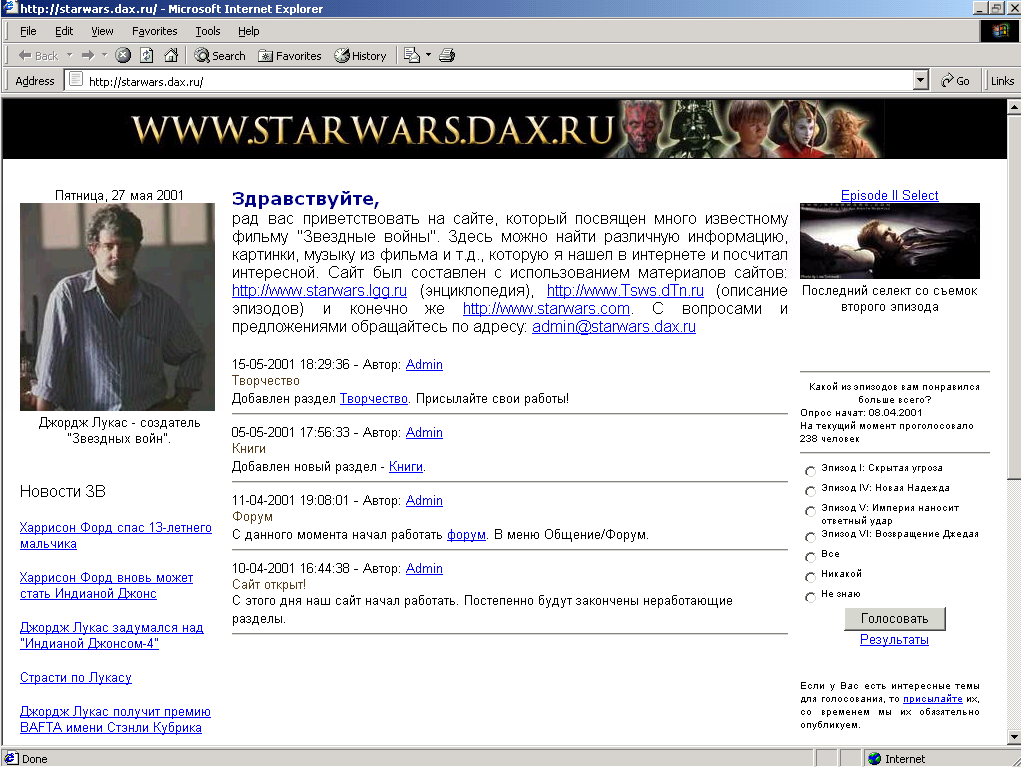The width and height of the screenshot is (1021, 767).
Task: Click the vertical scrollbar down arrow
Action: pos(1014,738)
